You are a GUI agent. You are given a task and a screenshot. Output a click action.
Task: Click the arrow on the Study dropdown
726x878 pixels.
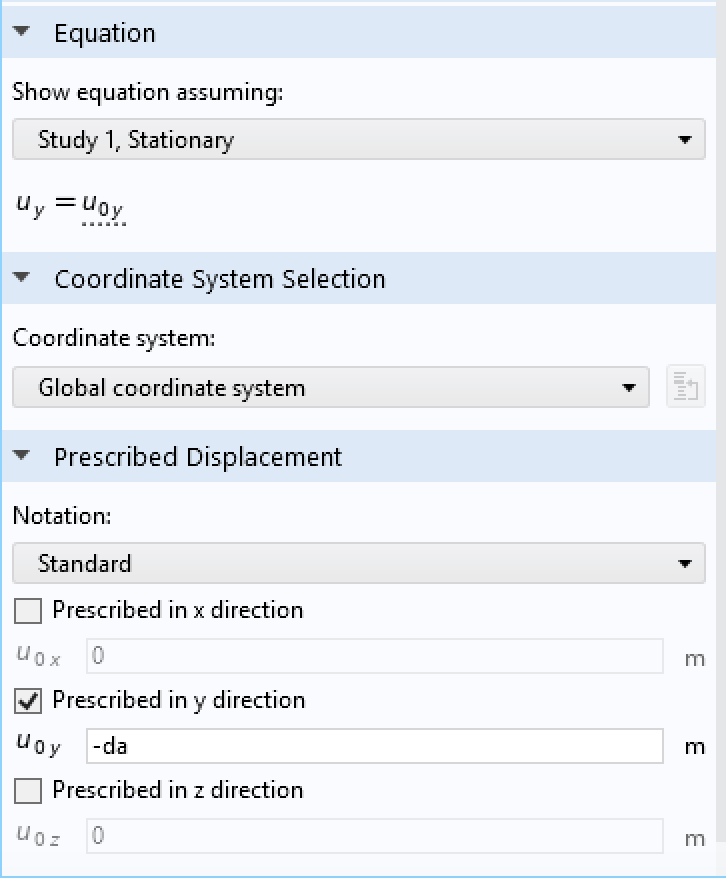(x=684, y=140)
